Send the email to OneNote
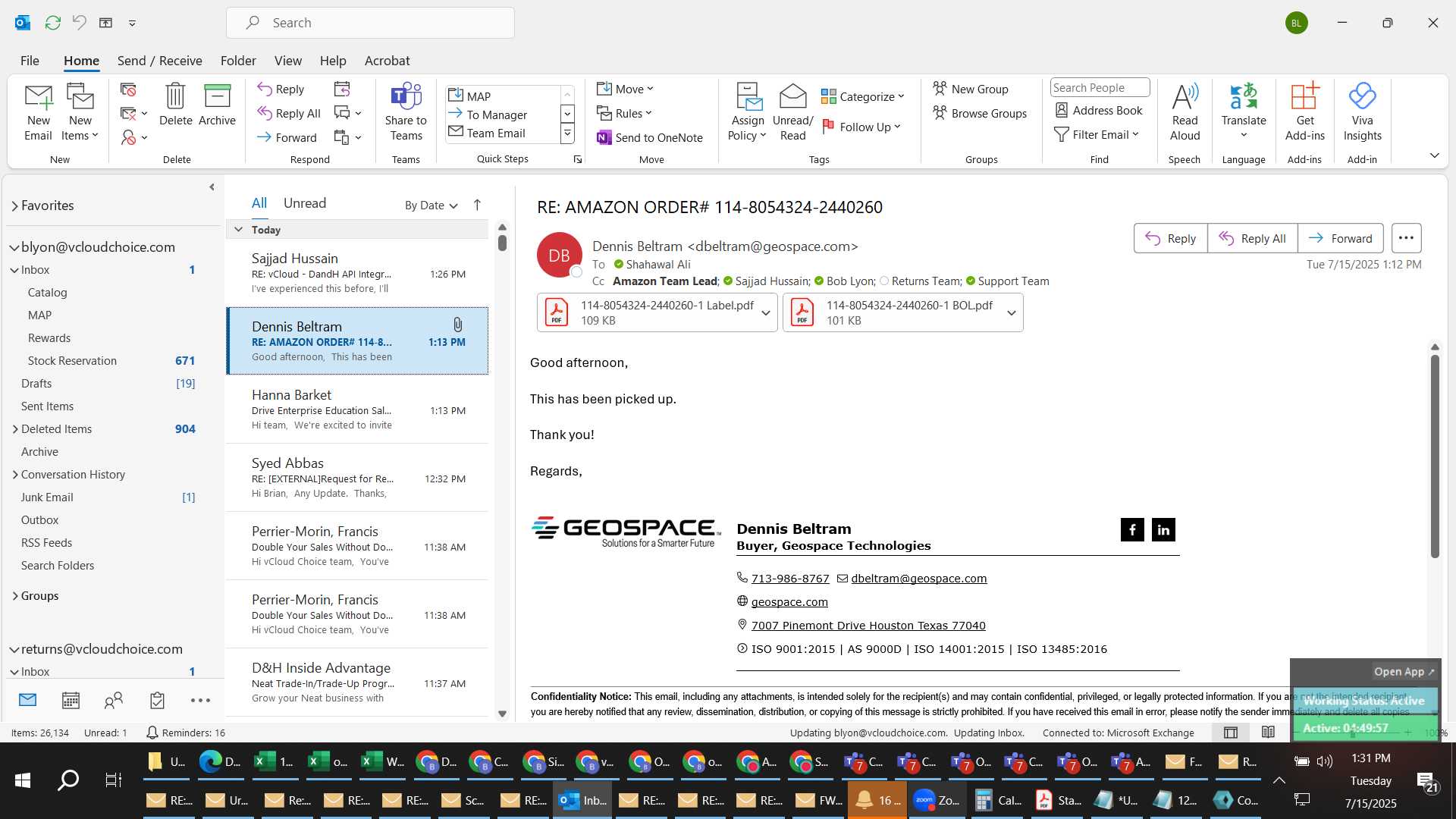Viewport: 1456px width, 819px height. coord(650,137)
